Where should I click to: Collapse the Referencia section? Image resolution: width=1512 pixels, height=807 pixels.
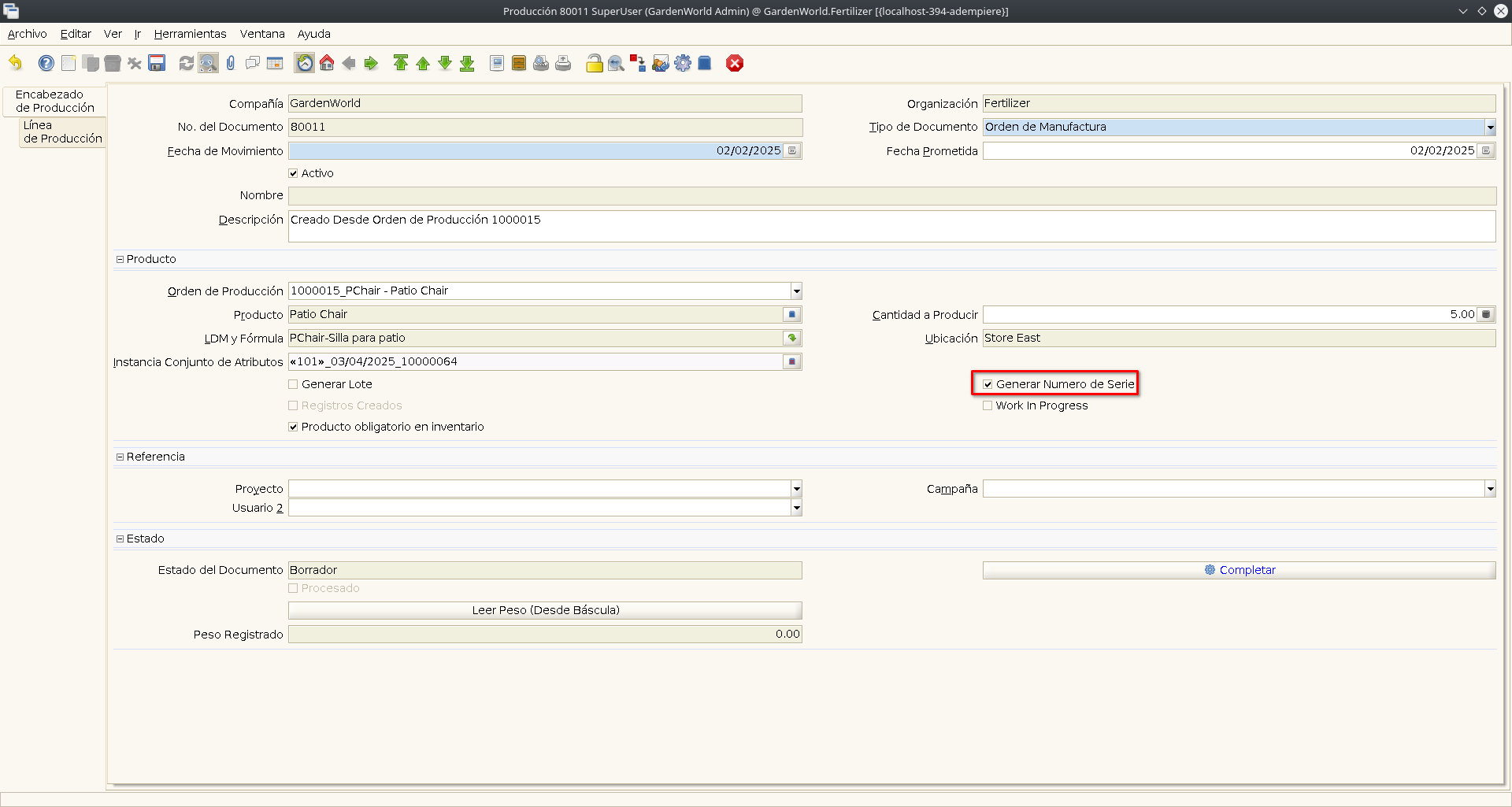point(120,457)
